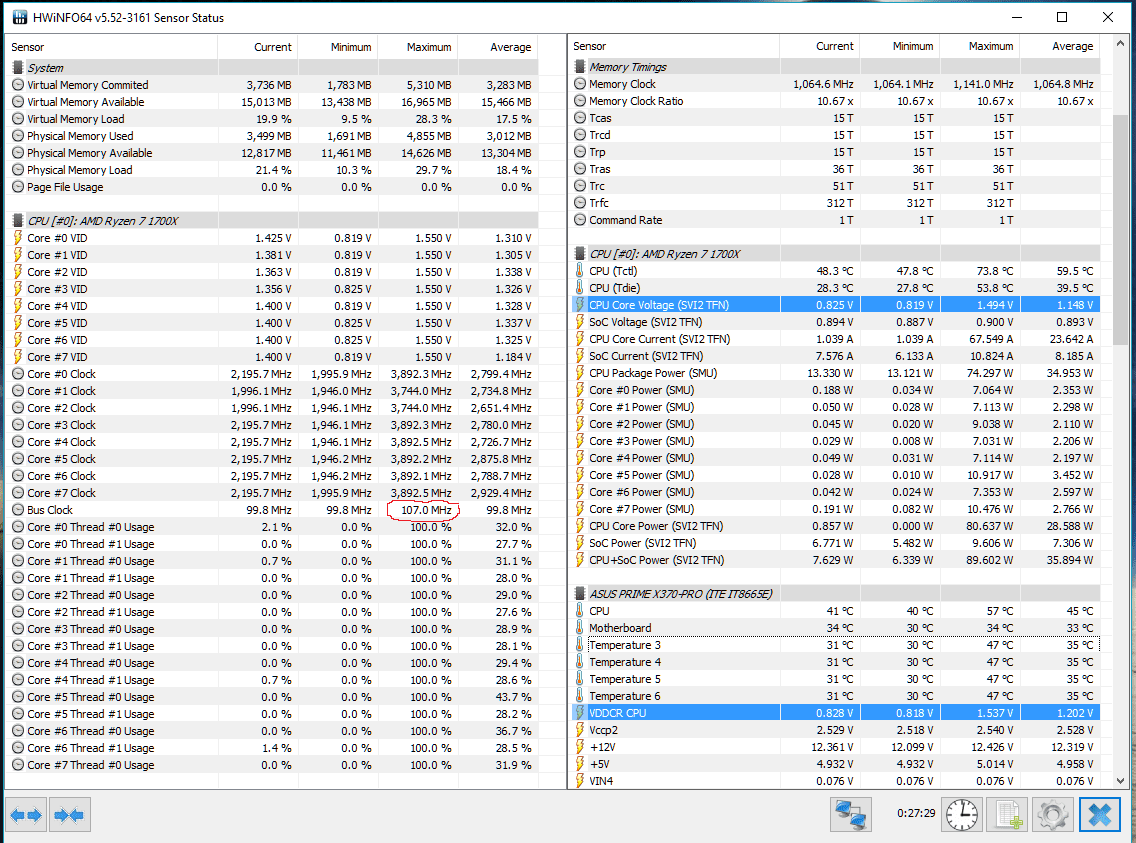Close sensors with the blue X button

tap(1100, 815)
